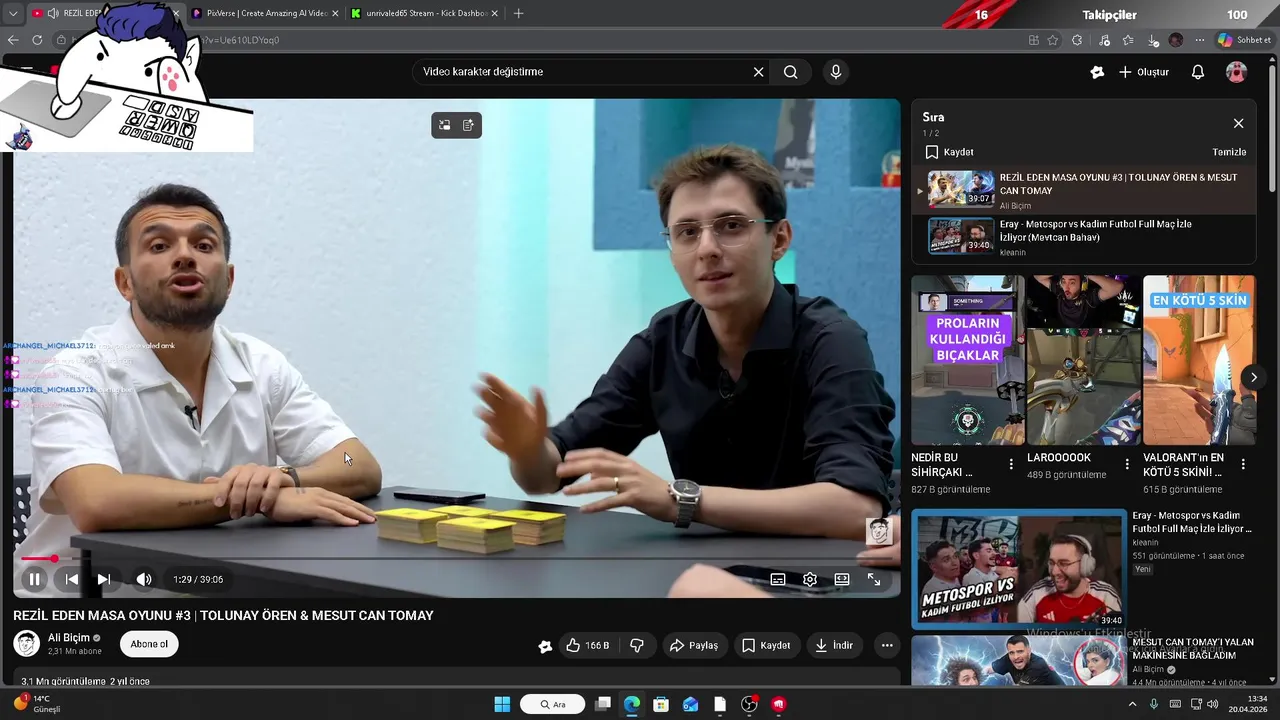Click the taskbar Ara search box
Viewport: 1280px width, 720px height.
(553, 704)
